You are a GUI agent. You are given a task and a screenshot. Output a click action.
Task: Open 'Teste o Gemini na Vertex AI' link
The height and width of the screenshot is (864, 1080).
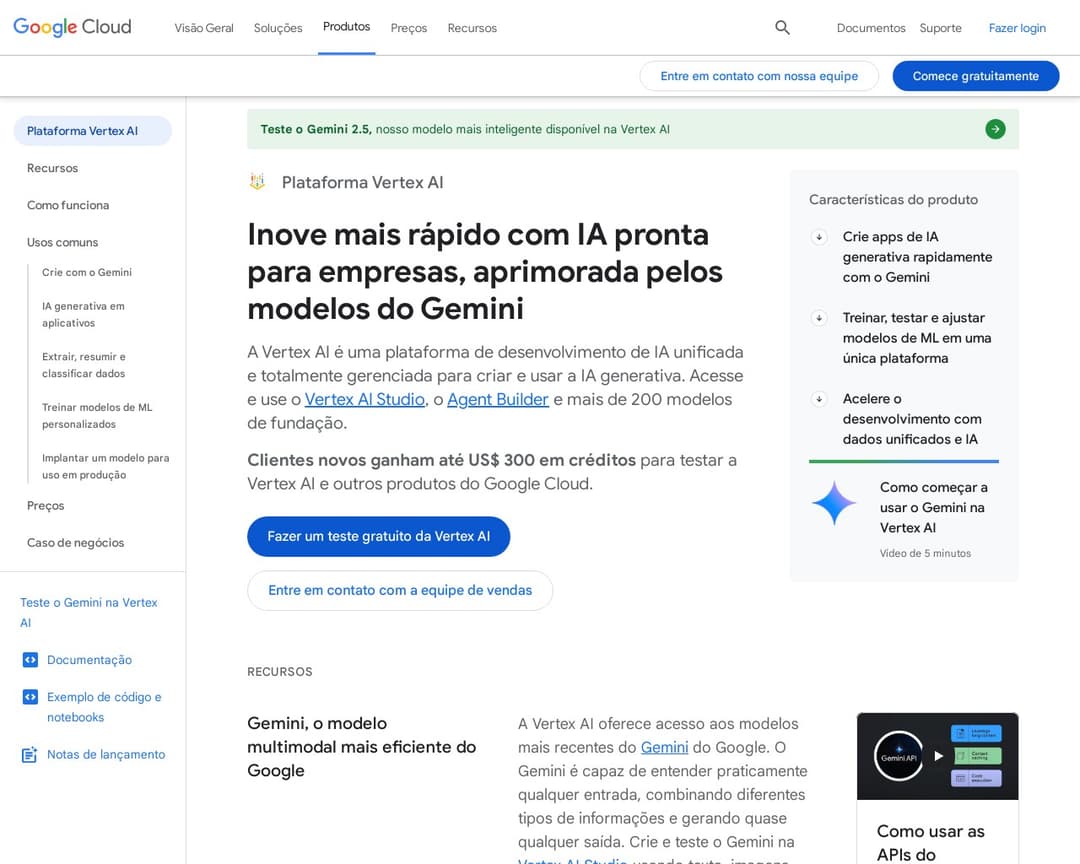coord(89,613)
